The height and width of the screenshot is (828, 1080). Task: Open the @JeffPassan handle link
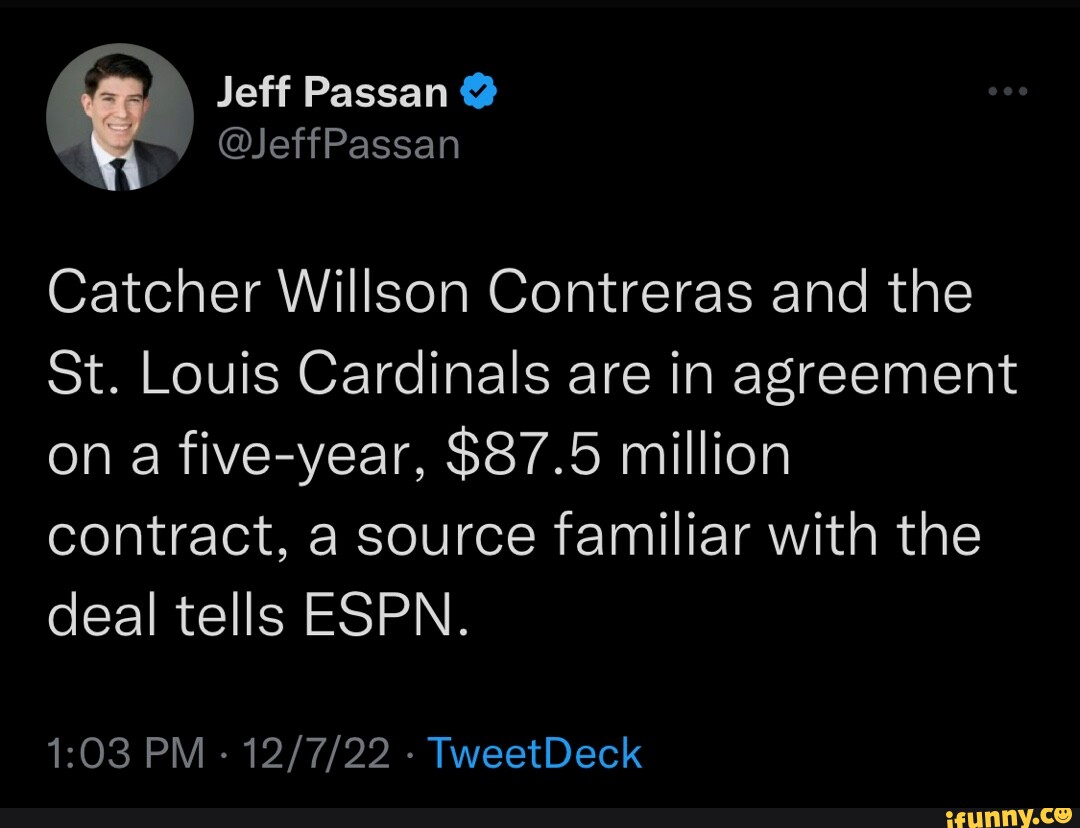pyautogui.click(x=338, y=145)
